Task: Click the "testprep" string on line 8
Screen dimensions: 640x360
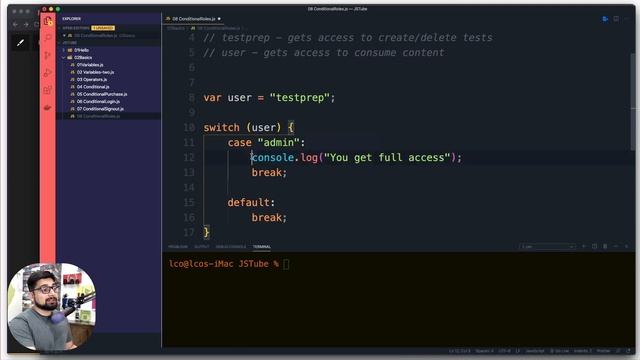Action: pyautogui.click(x=299, y=98)
